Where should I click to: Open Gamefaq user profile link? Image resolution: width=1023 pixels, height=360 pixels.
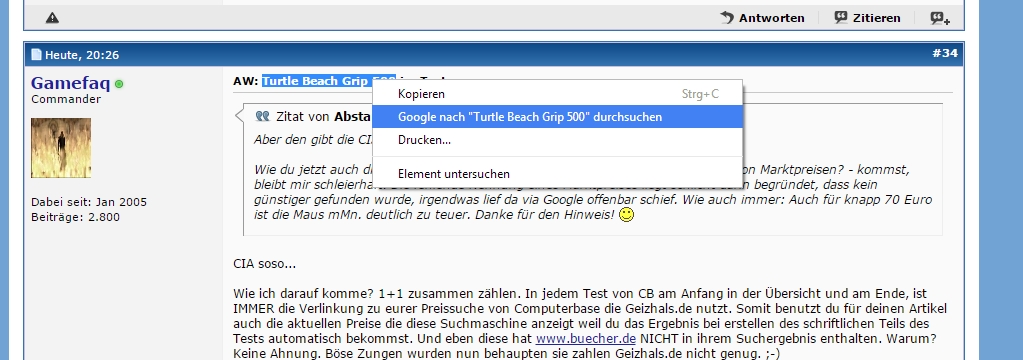[x=70, y=83]
